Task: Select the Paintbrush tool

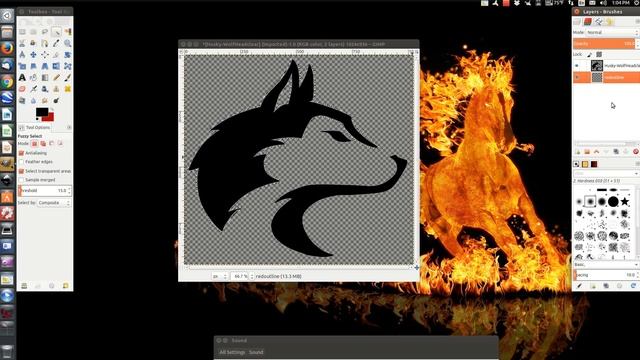Action: pos(68,78)
